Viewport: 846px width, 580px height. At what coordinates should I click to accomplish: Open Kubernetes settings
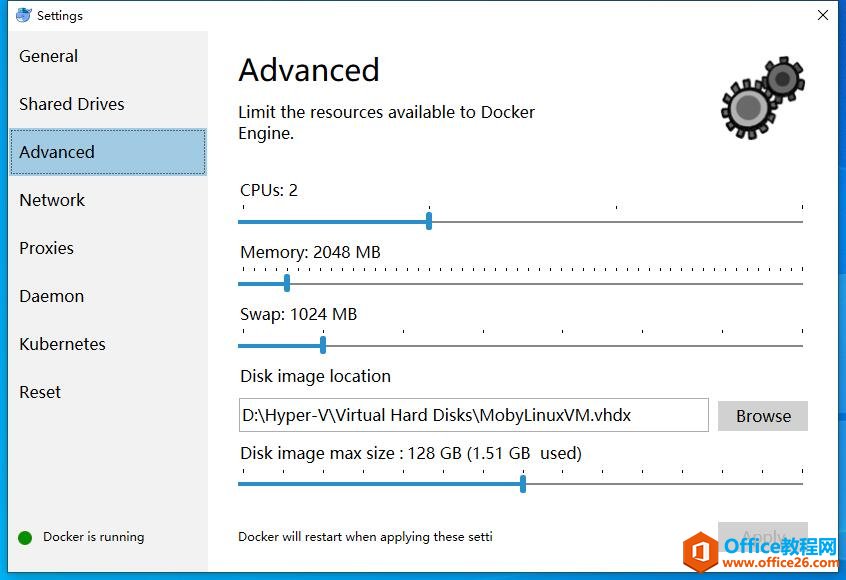pyautogui.click(x=62, y=344)
